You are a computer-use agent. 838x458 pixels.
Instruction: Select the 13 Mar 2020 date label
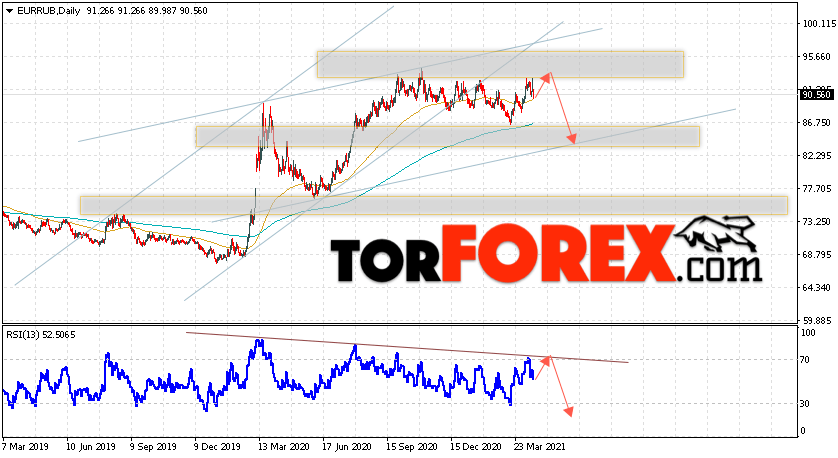click(x=283, y=446)
